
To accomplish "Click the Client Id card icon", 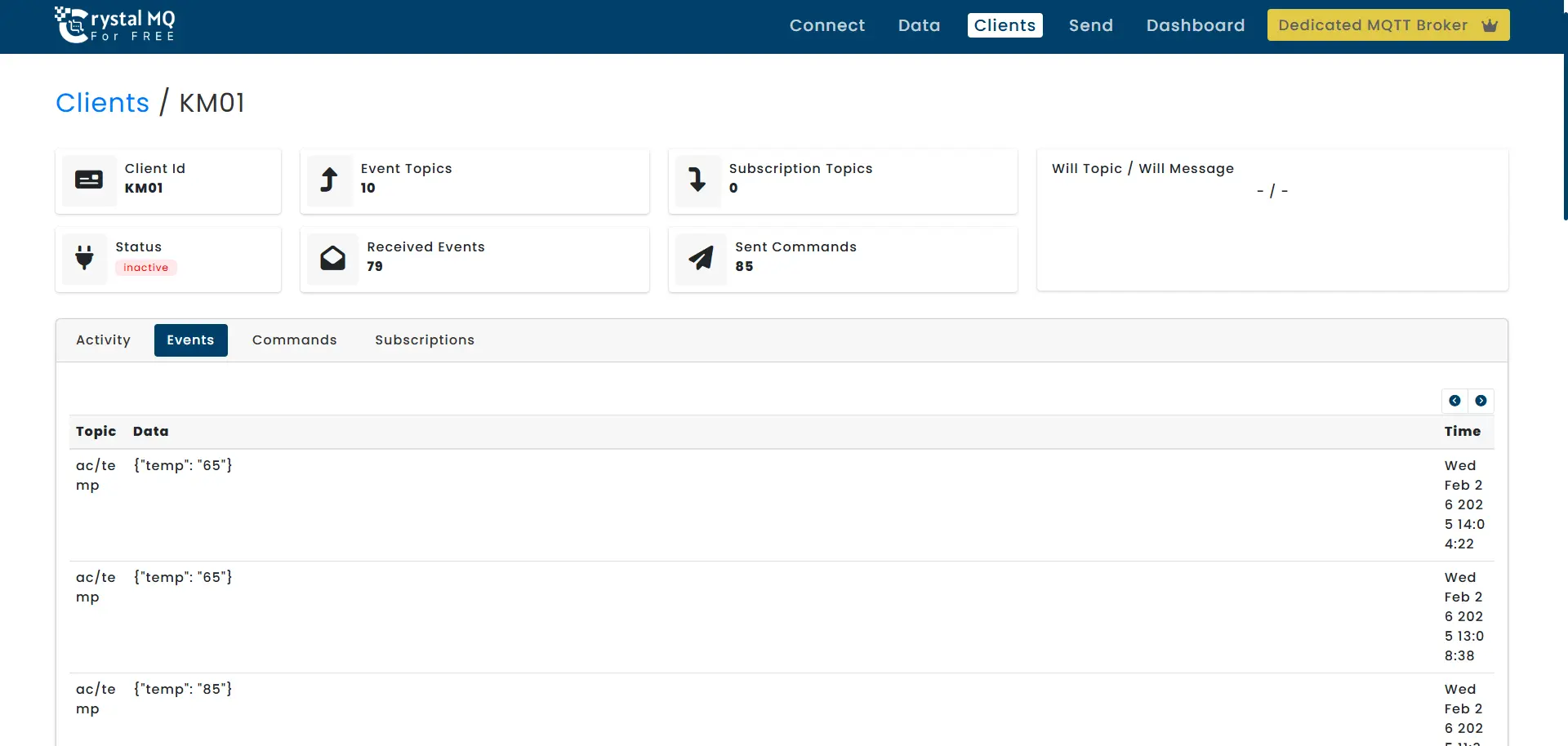I will point(89,180).
